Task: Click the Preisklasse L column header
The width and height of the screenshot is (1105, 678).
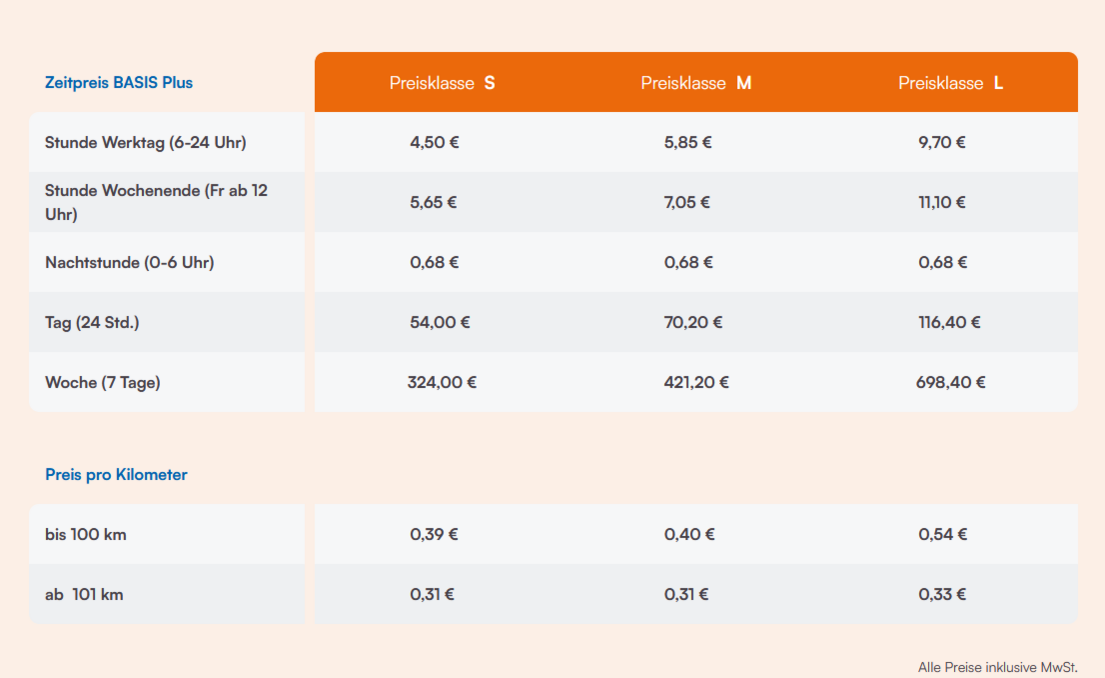Action: [950, 83]
